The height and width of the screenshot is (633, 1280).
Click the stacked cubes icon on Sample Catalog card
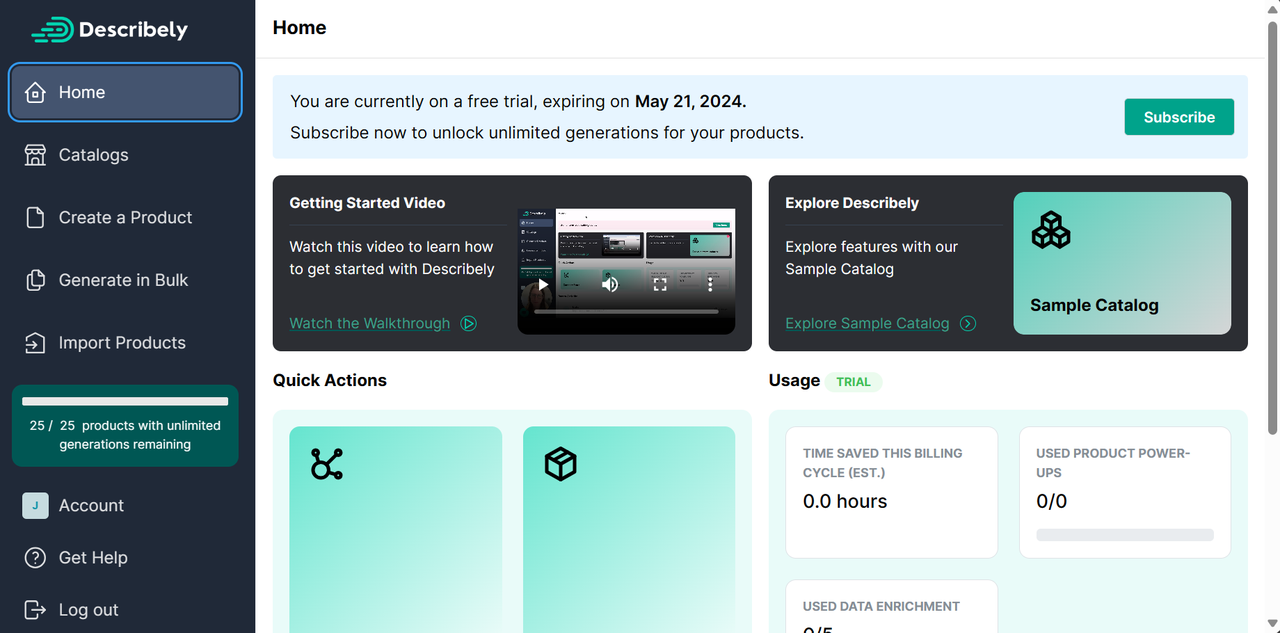(1051, 230)
